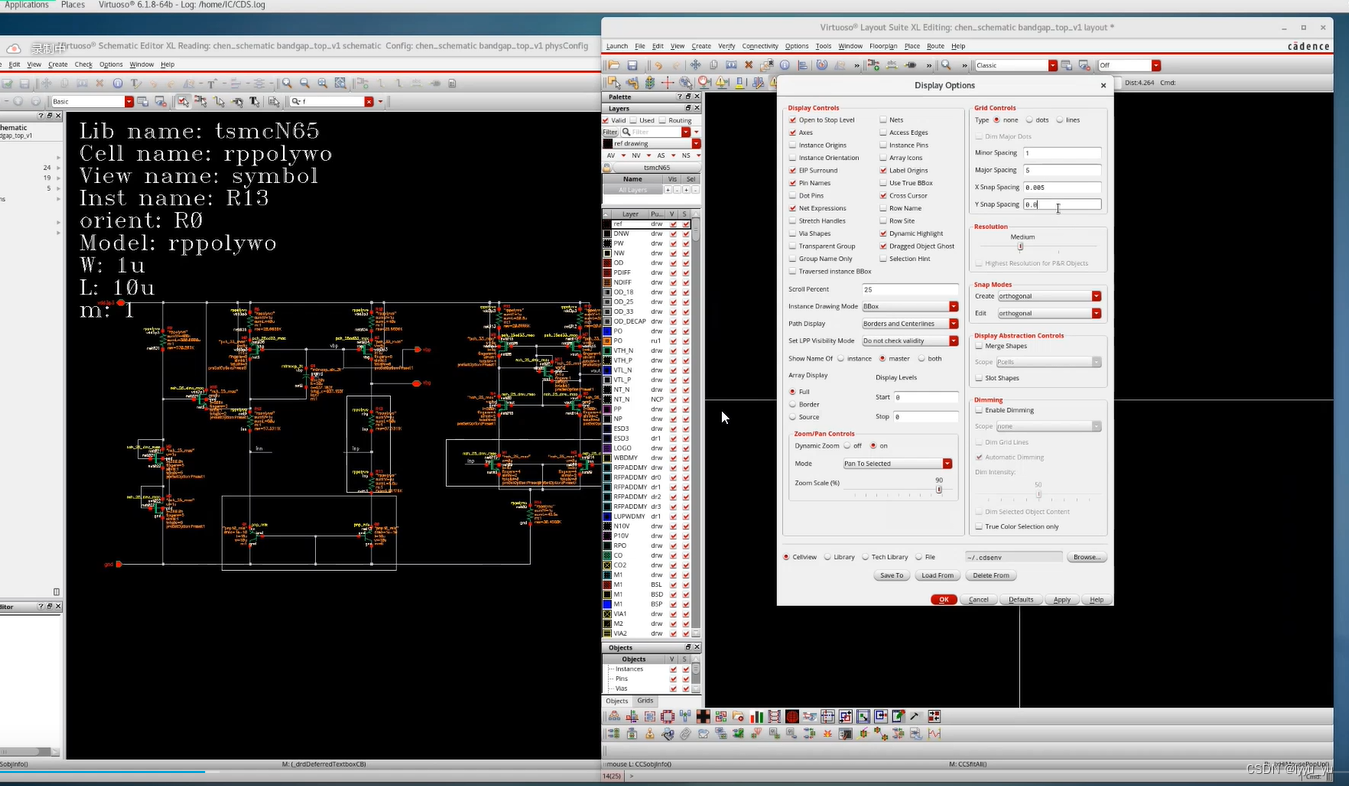Click the chain link icon in lower bottom toolbar
The image size is (1349, 786).
coord(685,734)
